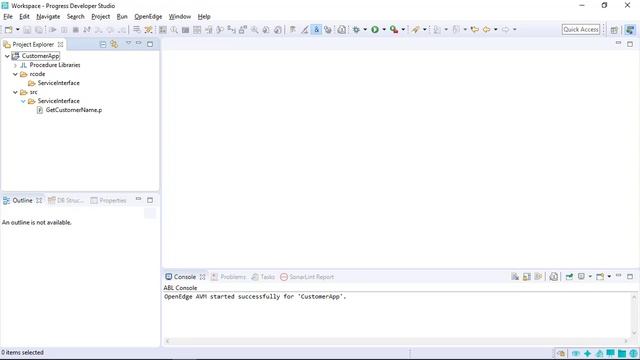Switch to the Problems tab
Image resolution: width=640 pixels, height=360 pixels.
coord(229,277)
